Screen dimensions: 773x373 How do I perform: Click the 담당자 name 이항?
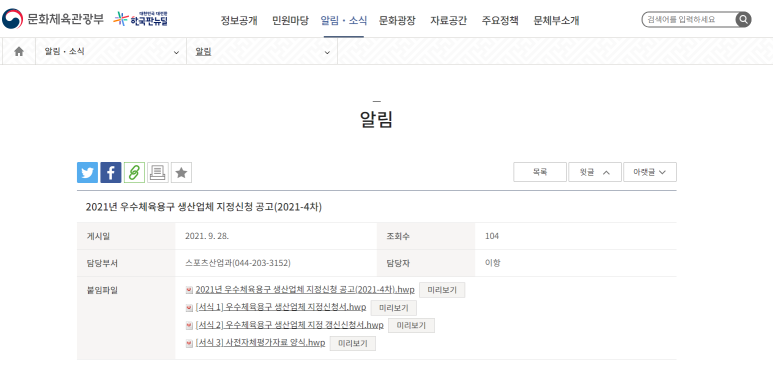pos(492,263)
